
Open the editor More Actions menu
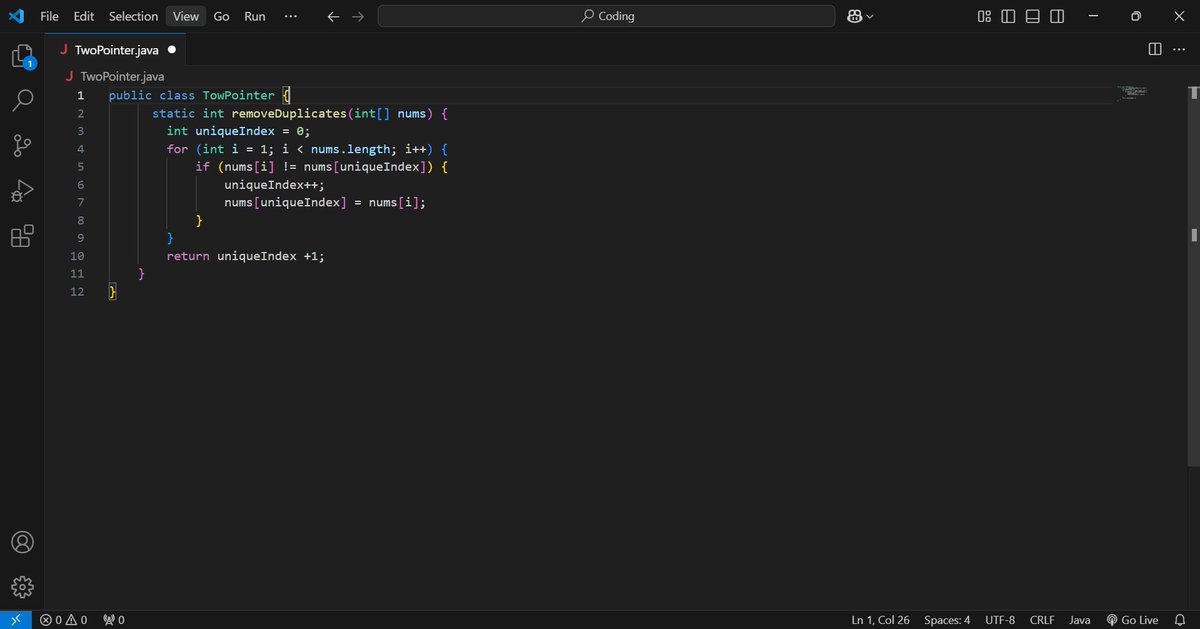[x=1179, y=49]
